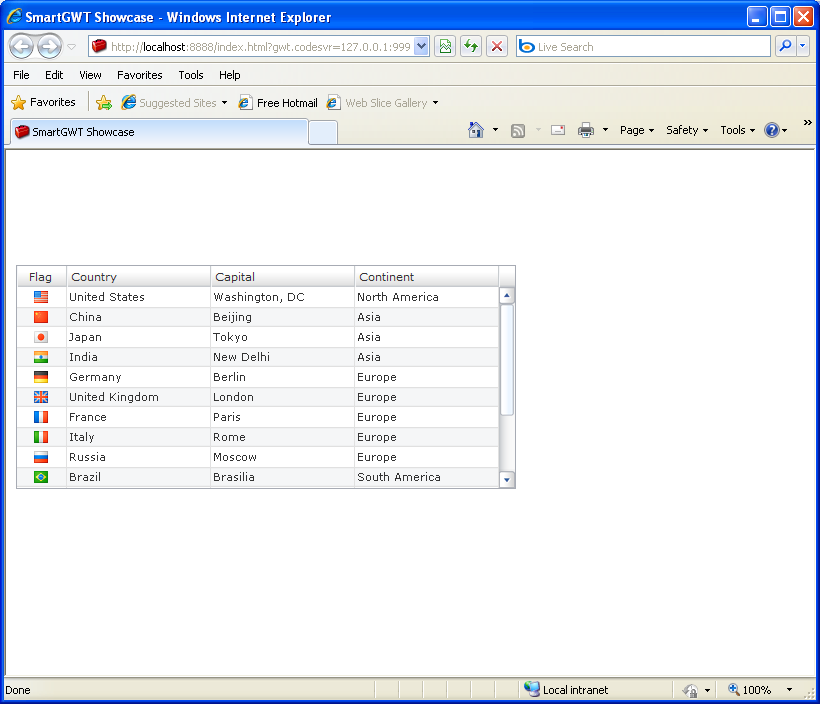
Task: Click the Local intranet zone indicator
Action: 566,690
